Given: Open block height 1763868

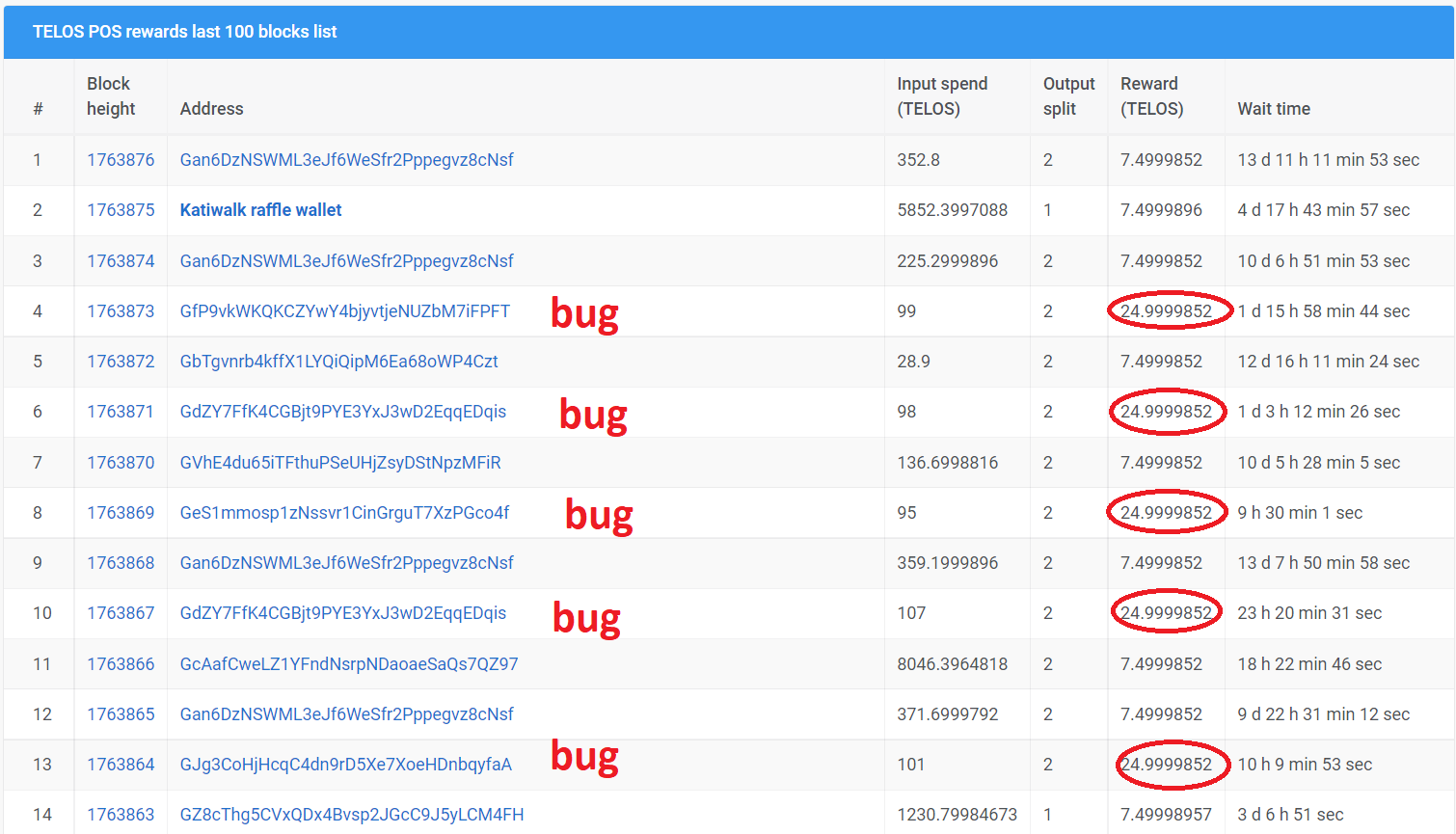Looking at the screenshot, I should coord(121,563).
